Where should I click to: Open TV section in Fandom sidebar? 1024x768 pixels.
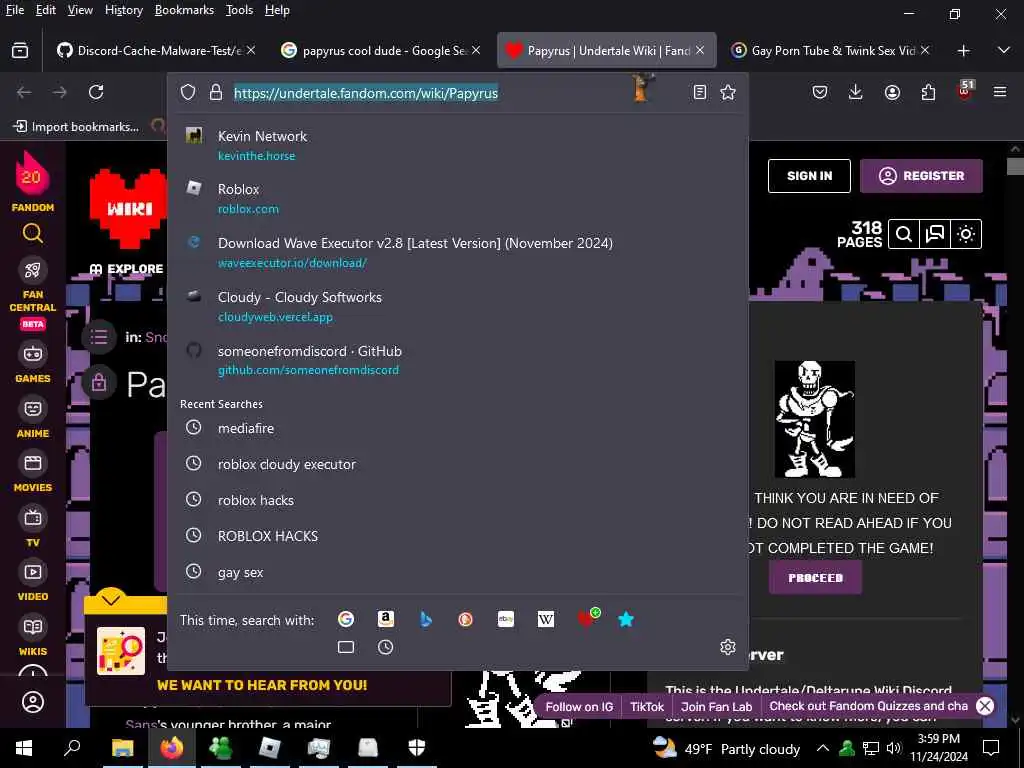point(33,526)
